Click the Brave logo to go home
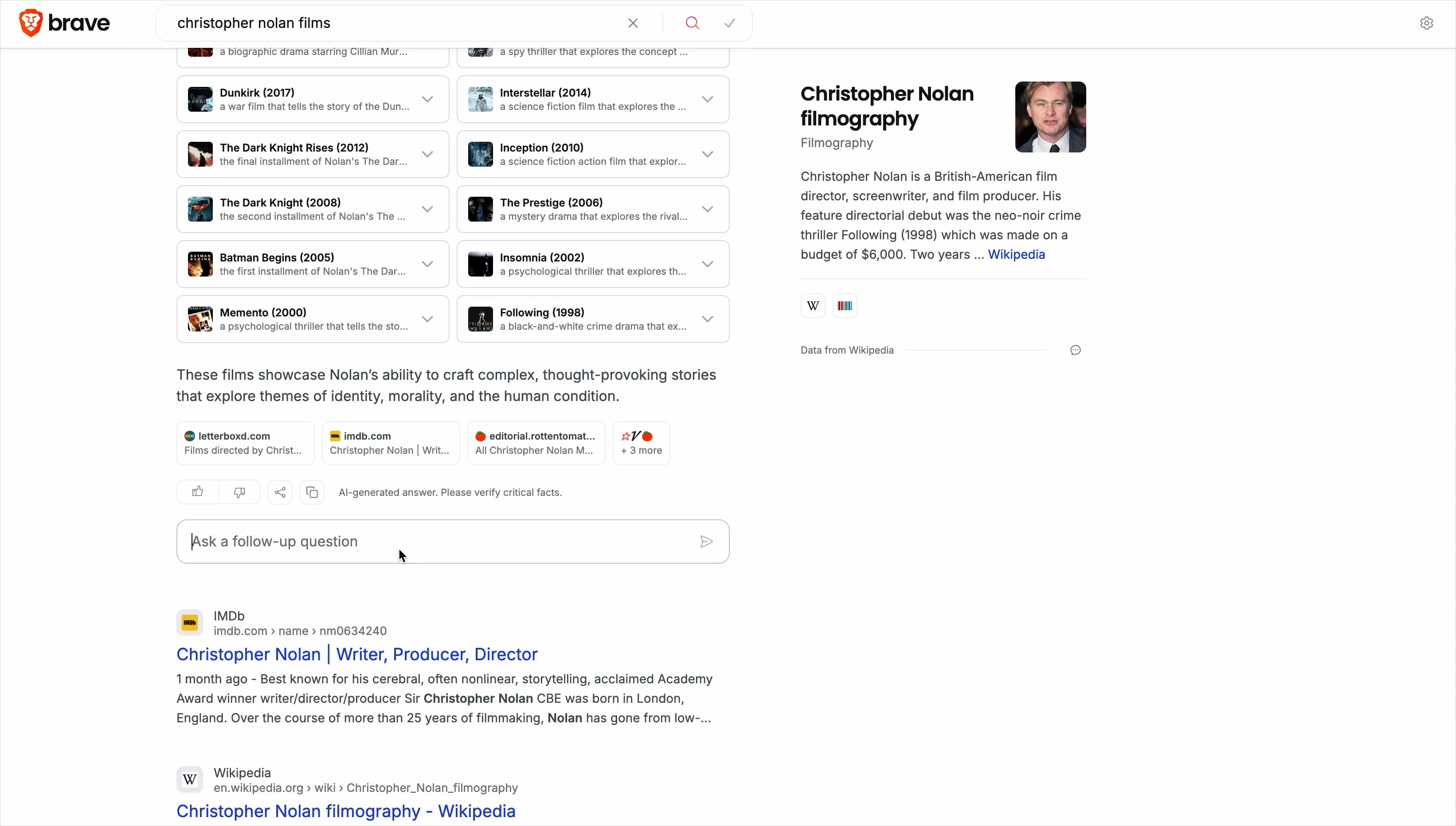Viewport: 1456px width, 826px height. tap(64, 23)
